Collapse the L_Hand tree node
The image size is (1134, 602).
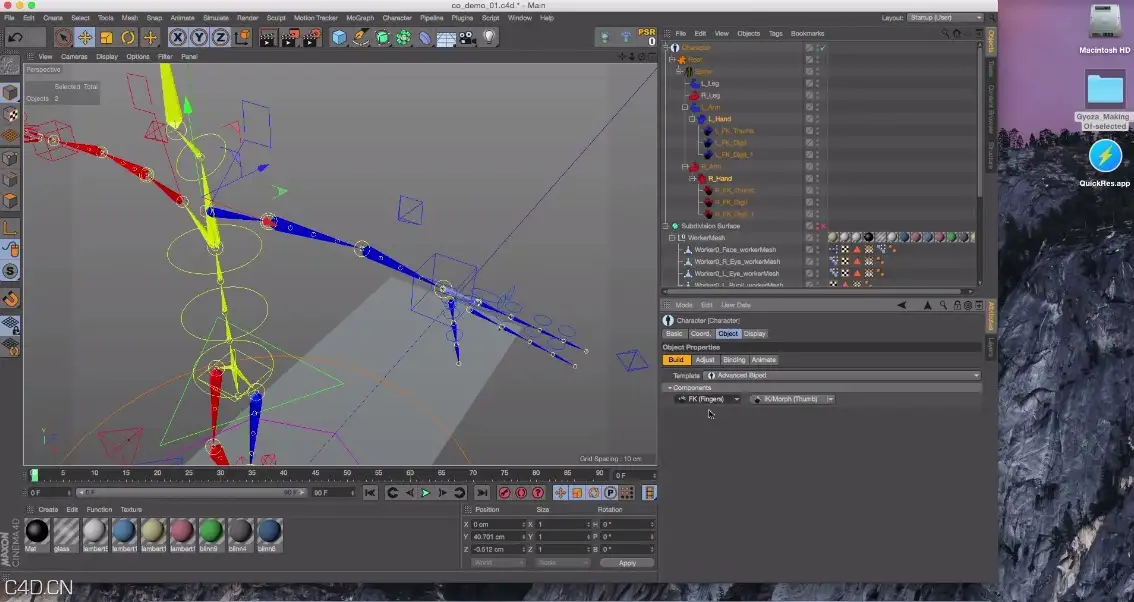692,119
